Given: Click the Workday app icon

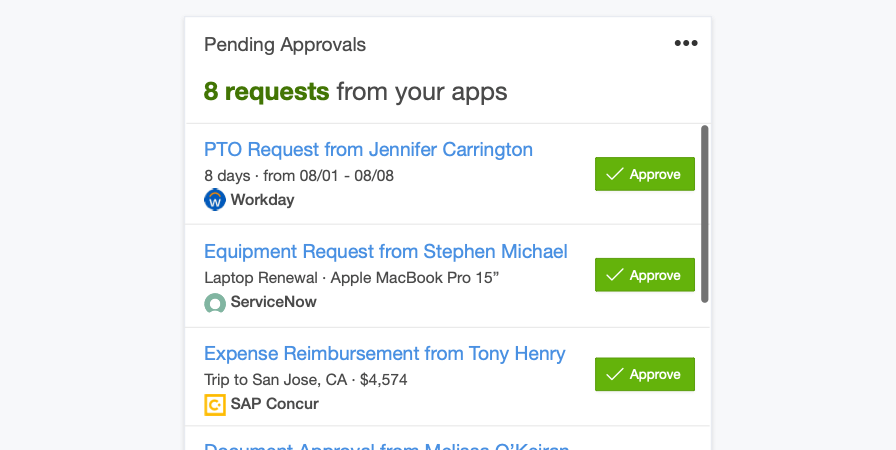Looking at the screenshot, I should pyautogui.click(x=215, y=200).
